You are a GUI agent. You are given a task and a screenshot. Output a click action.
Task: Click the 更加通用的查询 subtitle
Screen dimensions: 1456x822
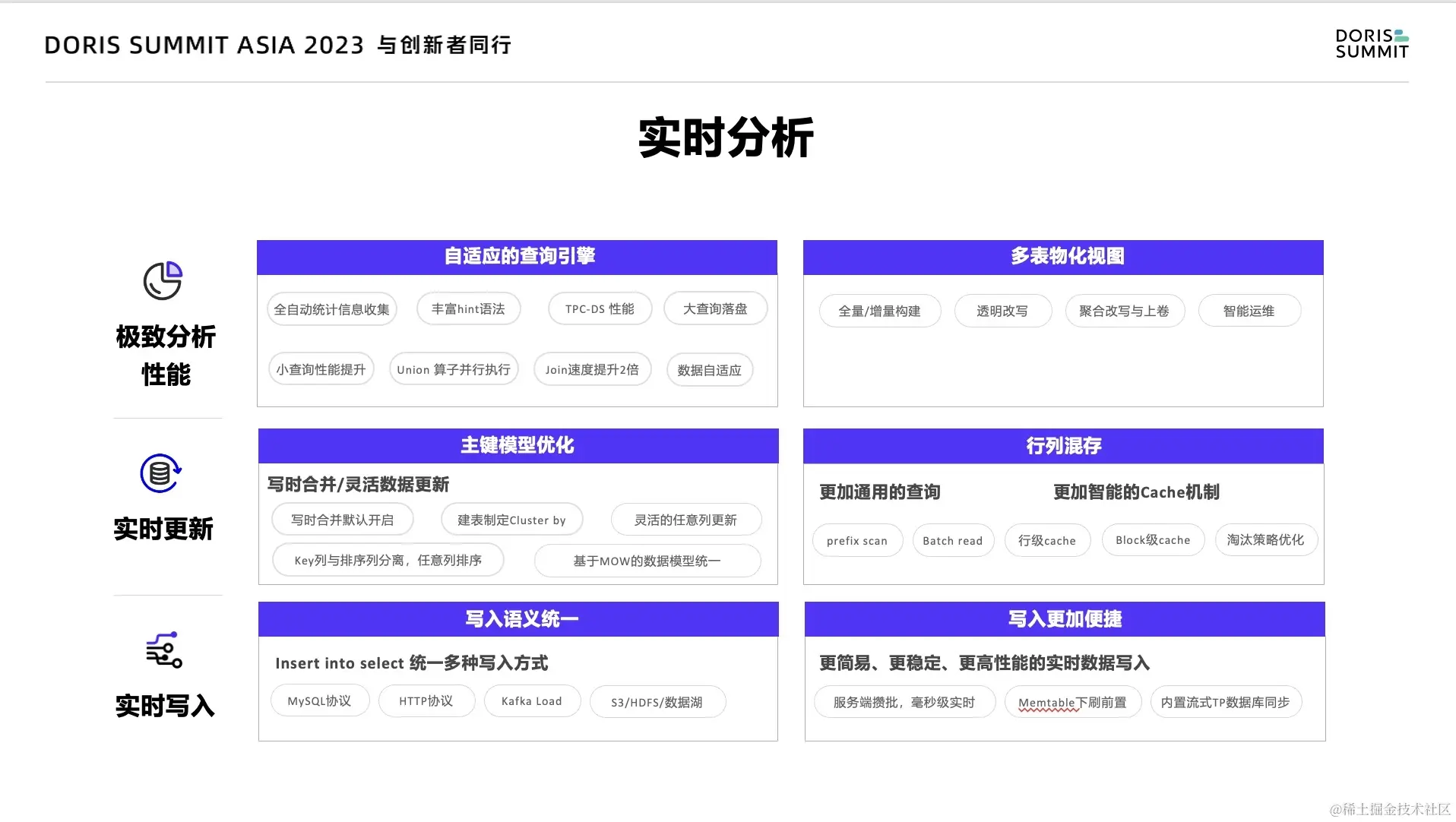[880, 492]
